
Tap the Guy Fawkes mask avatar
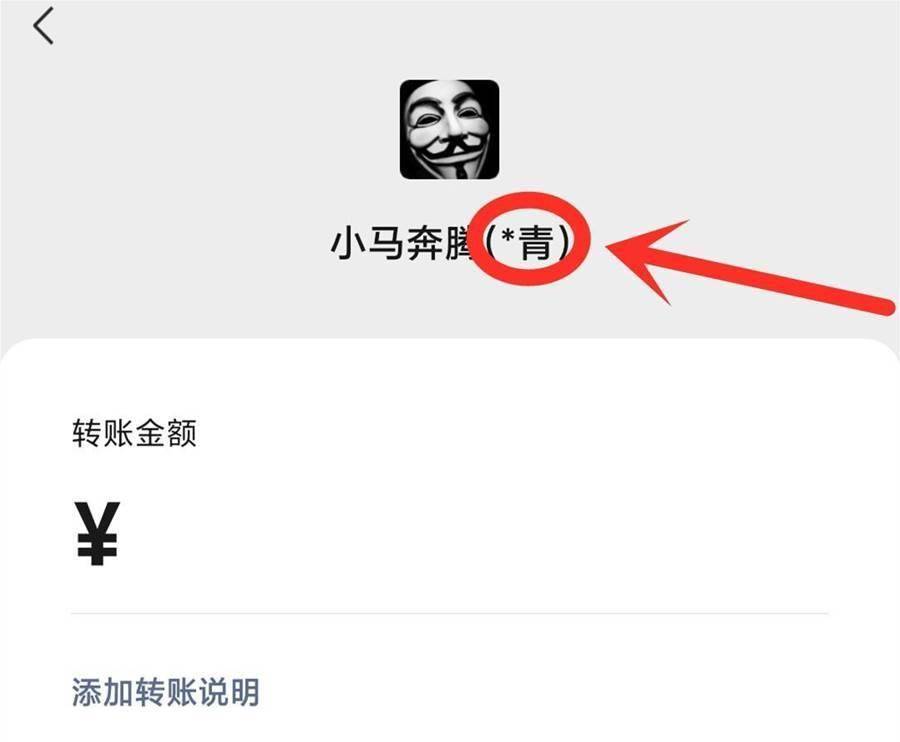click(449, 129)
